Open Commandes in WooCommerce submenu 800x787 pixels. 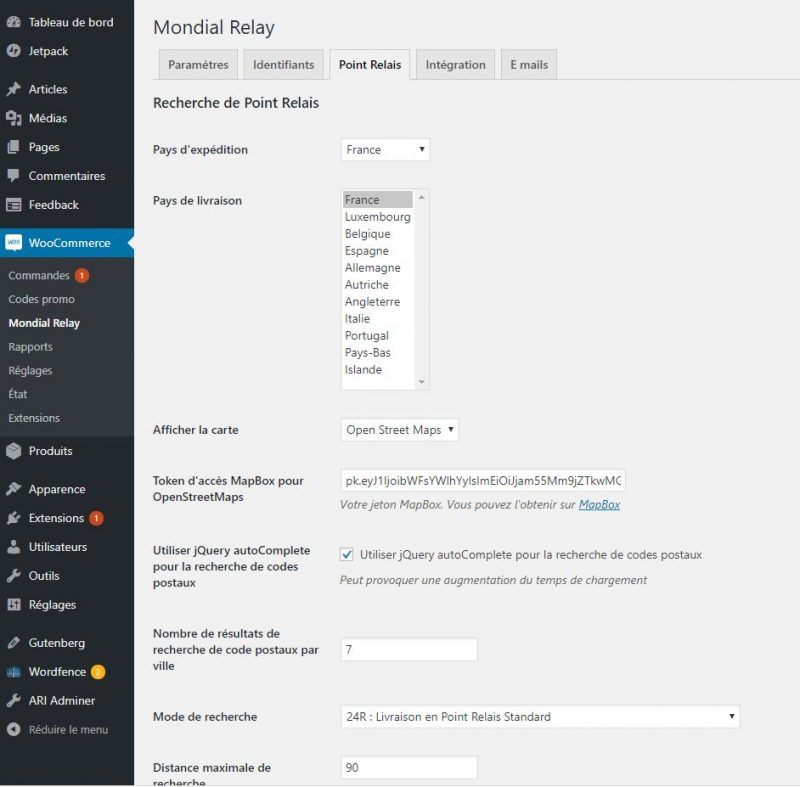click(39, 275)
